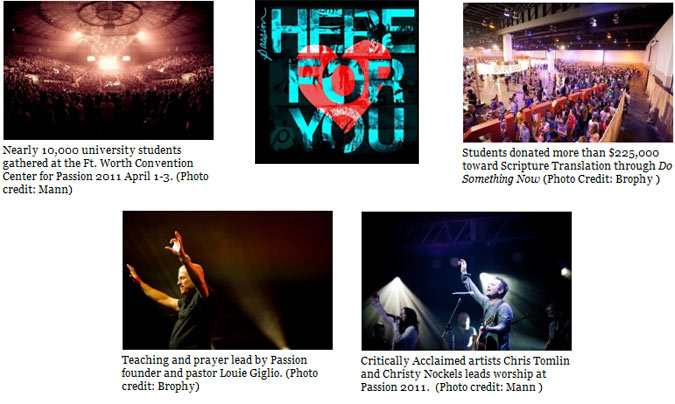The width and height of the screenshot is (675, 404).
Task: Open the convention hall crowd photo
Action: pos(568,72)
